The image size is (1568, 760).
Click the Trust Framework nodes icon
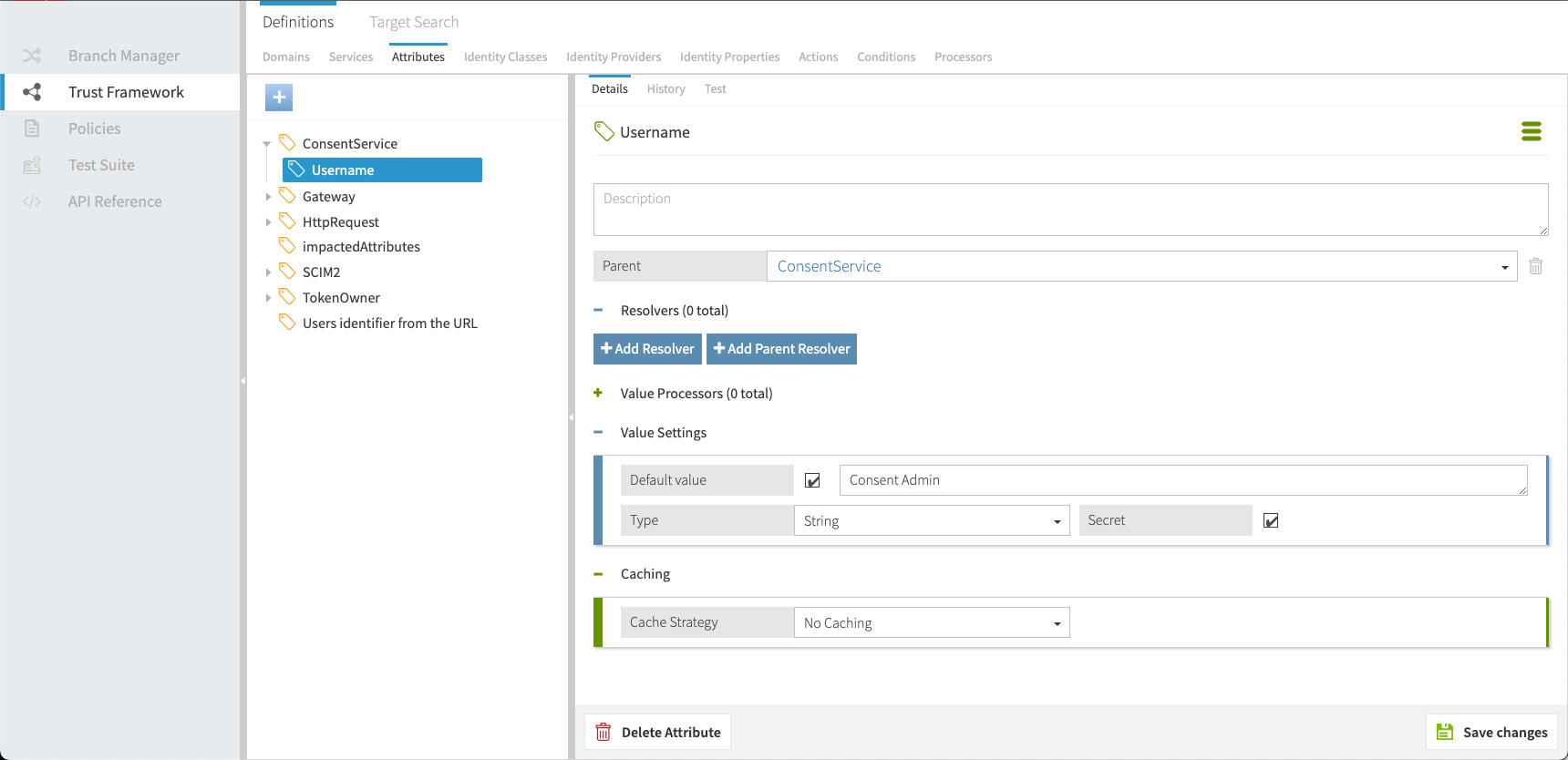(x=32, y=92)
